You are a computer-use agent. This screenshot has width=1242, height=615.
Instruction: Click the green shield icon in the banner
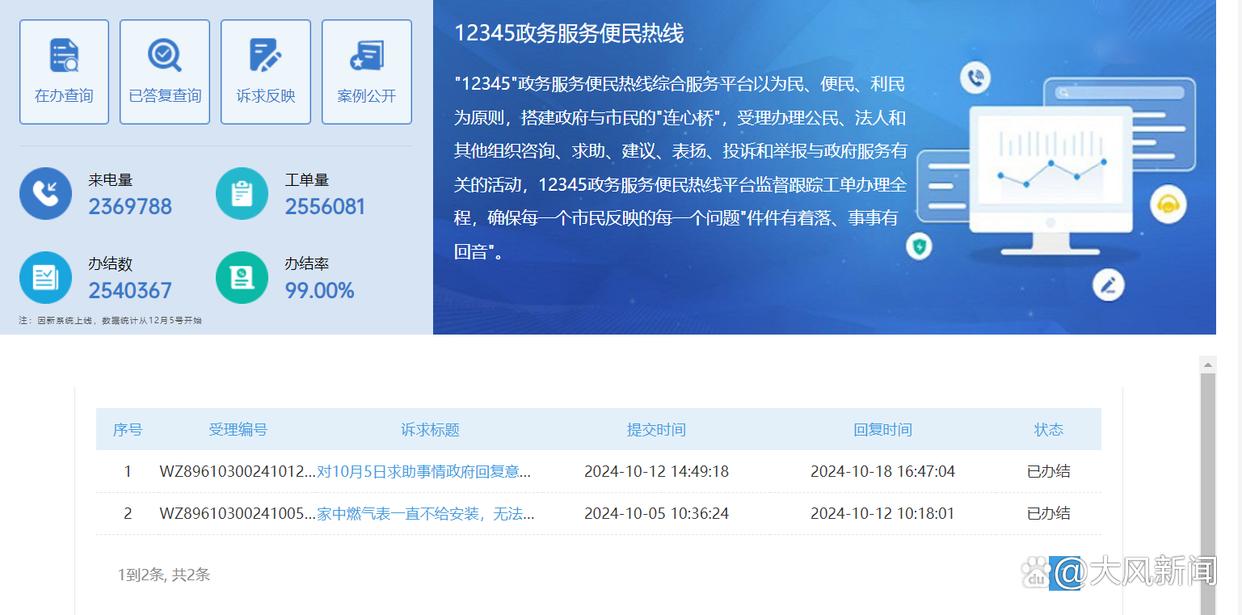point(919,245)
